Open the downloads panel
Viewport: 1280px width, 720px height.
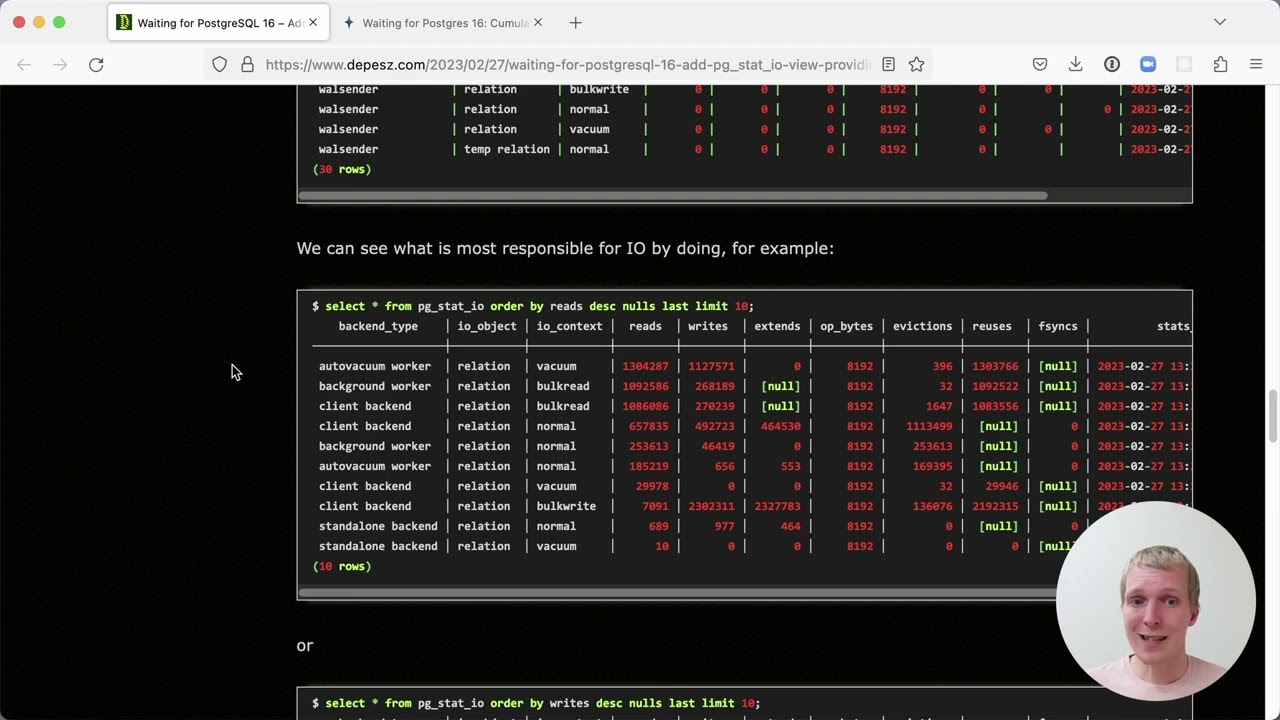tap(1076, 64)
